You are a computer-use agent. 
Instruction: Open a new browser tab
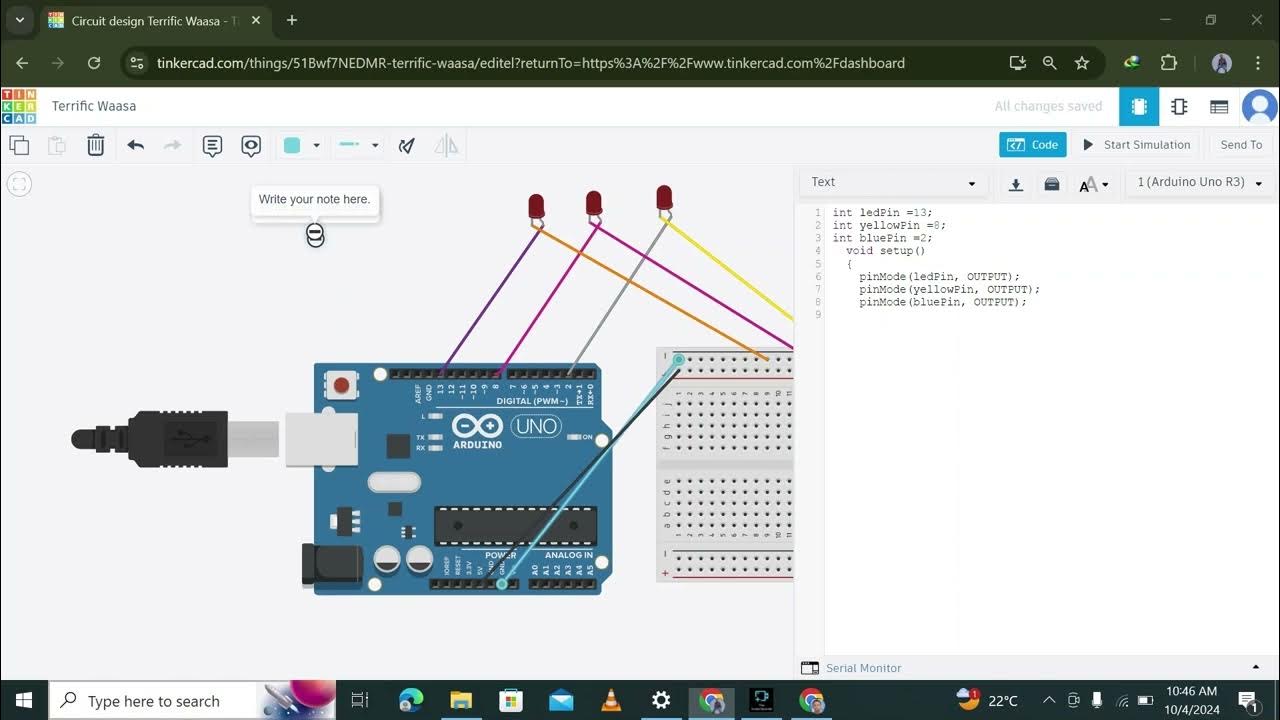pos(292,20)
